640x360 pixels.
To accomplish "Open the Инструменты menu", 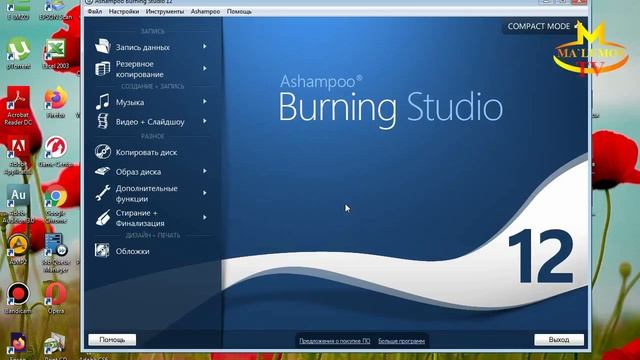I will coord(165,11).
